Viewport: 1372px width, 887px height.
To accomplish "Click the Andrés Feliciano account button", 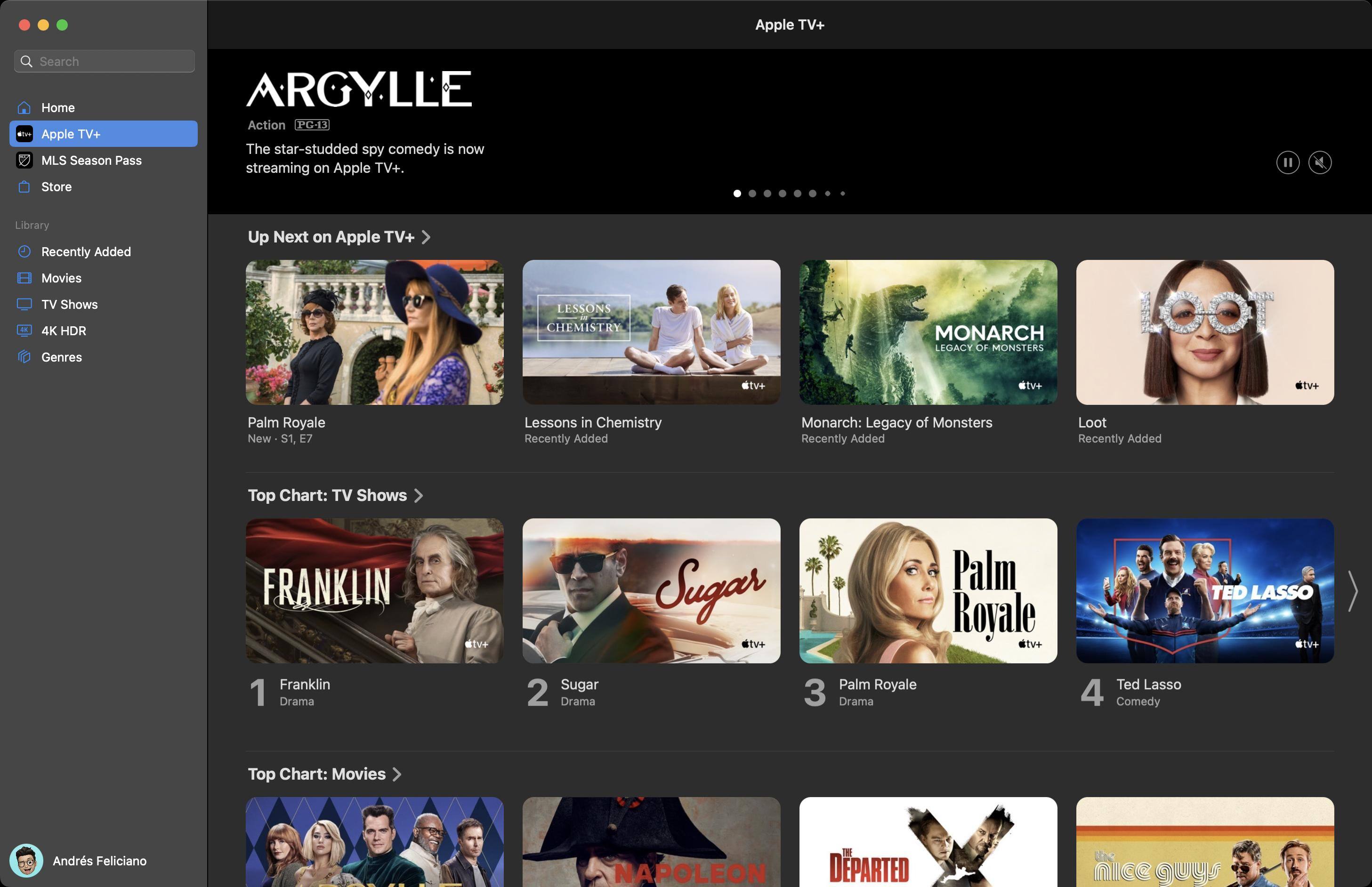I will [x=81, y=861].
